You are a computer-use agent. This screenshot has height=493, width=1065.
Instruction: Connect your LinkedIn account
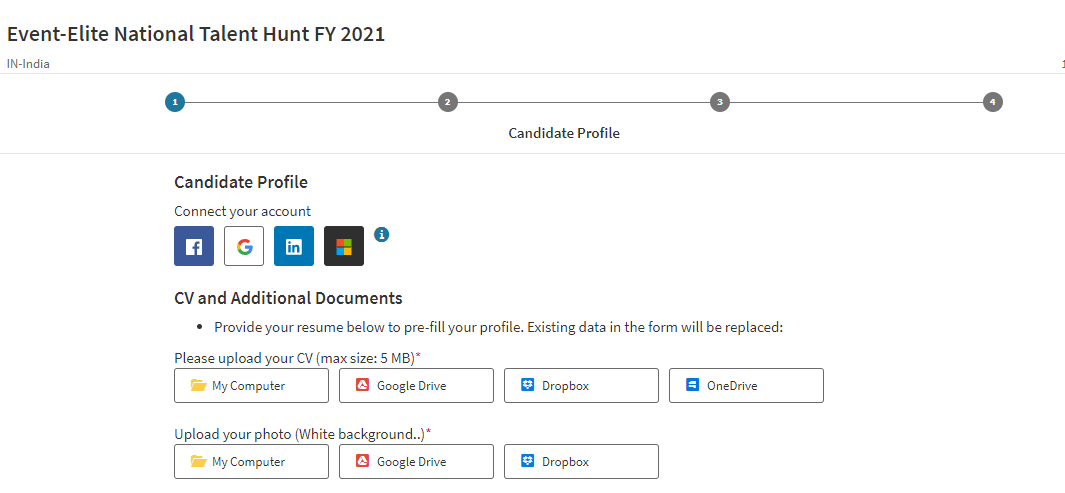click(x=294, y=246)
